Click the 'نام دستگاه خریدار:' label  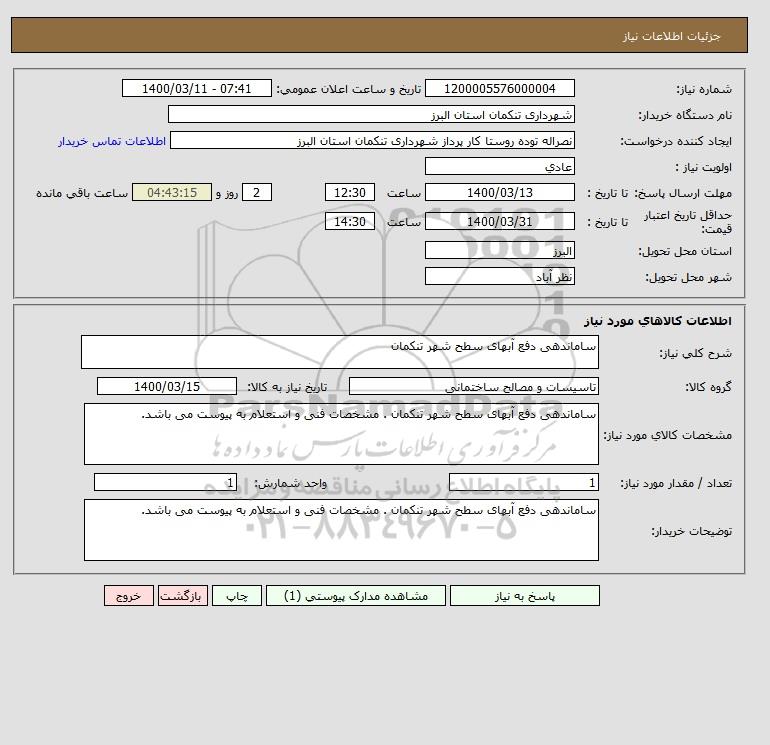(685, 115)
